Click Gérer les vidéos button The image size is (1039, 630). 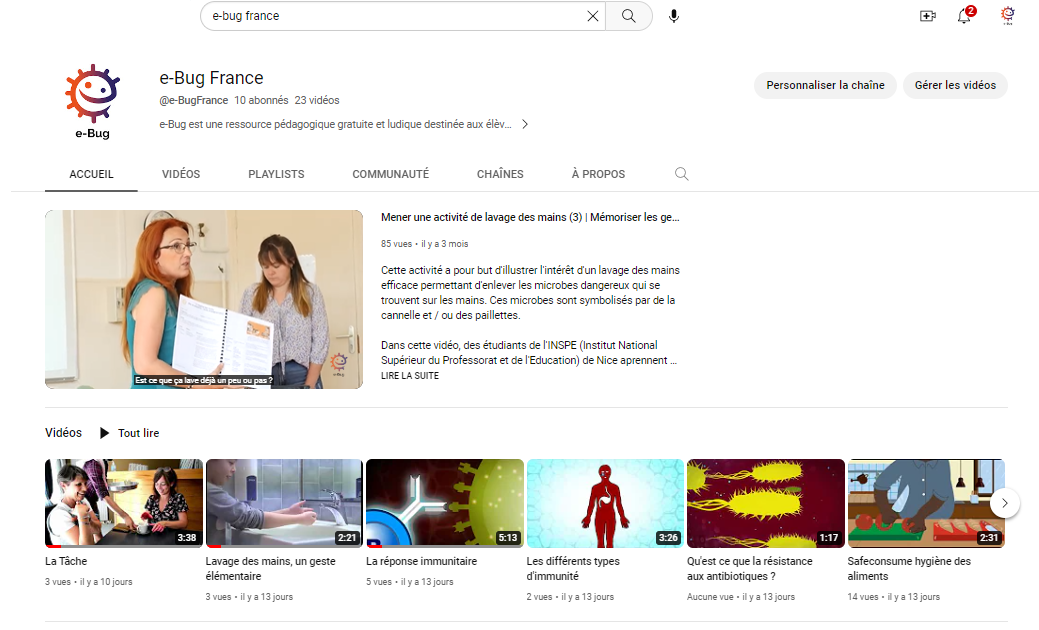coord(955,85)
